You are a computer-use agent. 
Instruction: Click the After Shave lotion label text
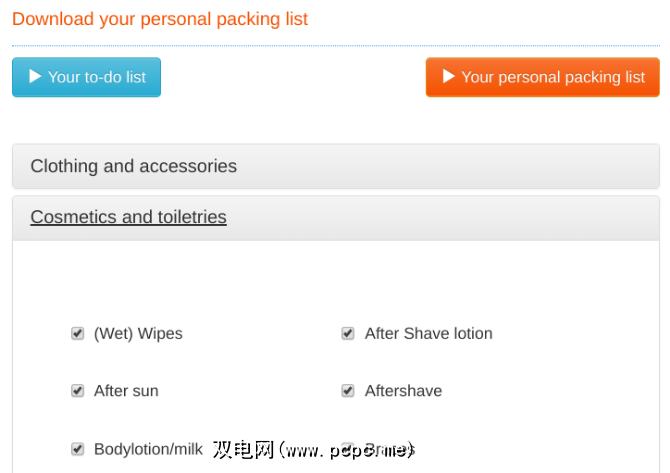pos(428,334)
